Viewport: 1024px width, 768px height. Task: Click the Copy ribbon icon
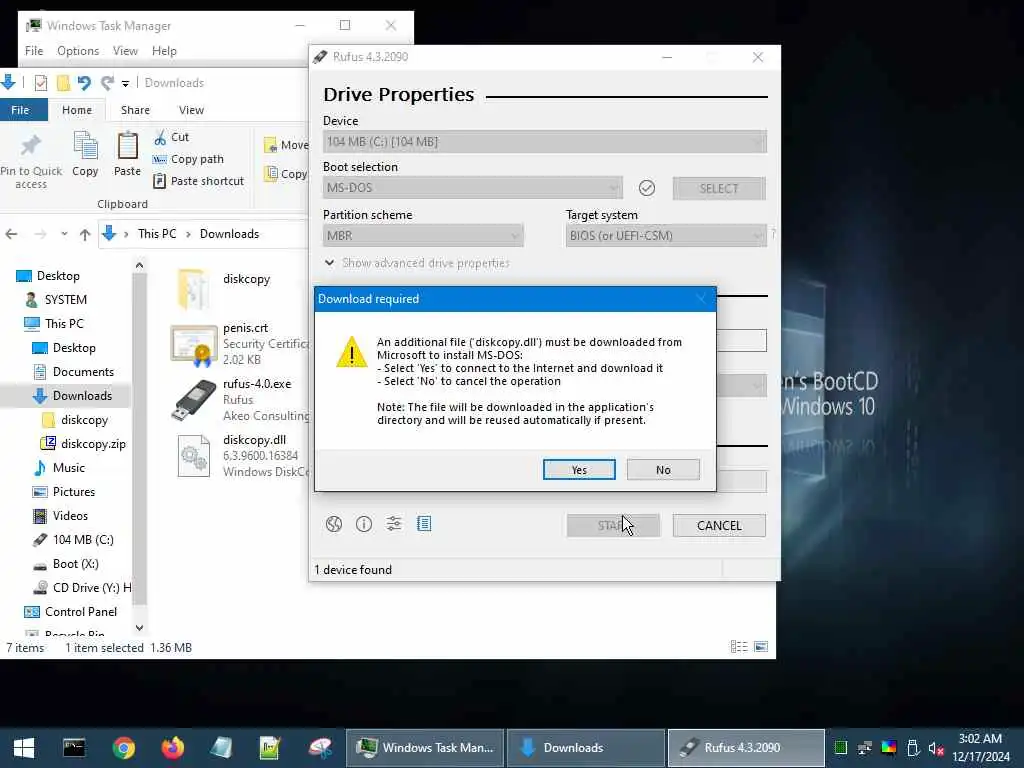[x=85, y=154]
